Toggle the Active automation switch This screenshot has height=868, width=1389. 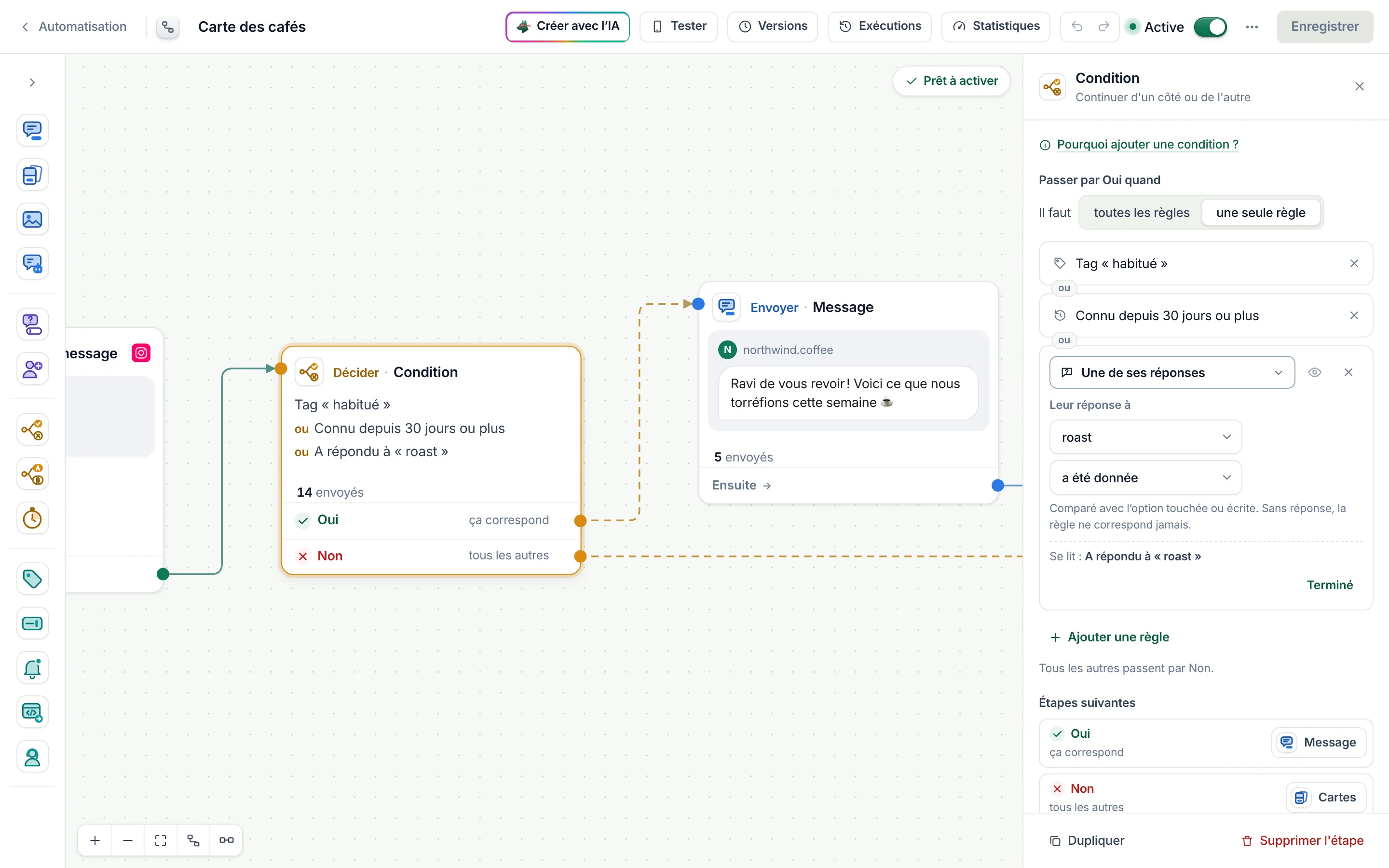click(x=1210, y=27)
